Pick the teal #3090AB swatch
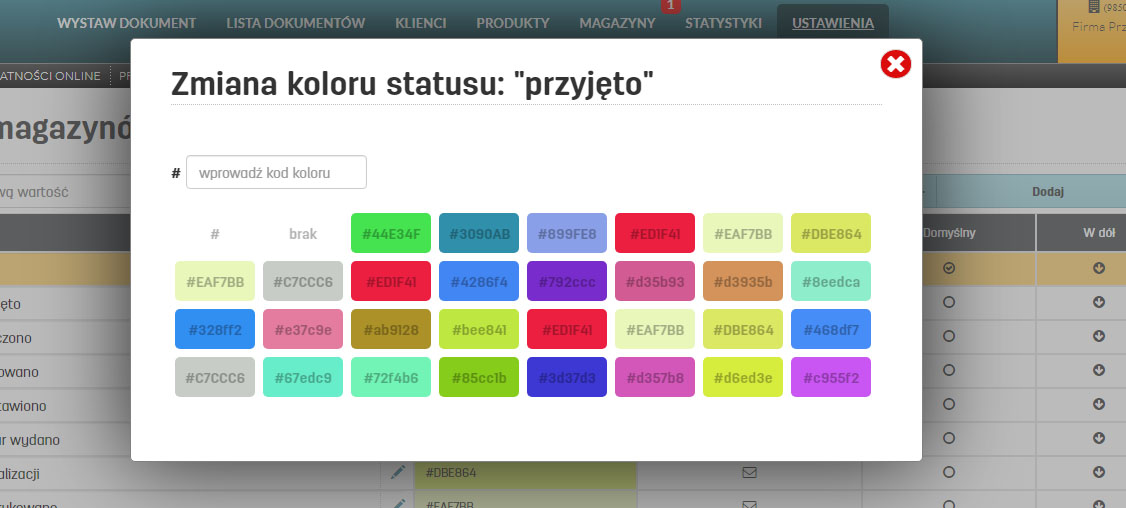 click(479, 233)
